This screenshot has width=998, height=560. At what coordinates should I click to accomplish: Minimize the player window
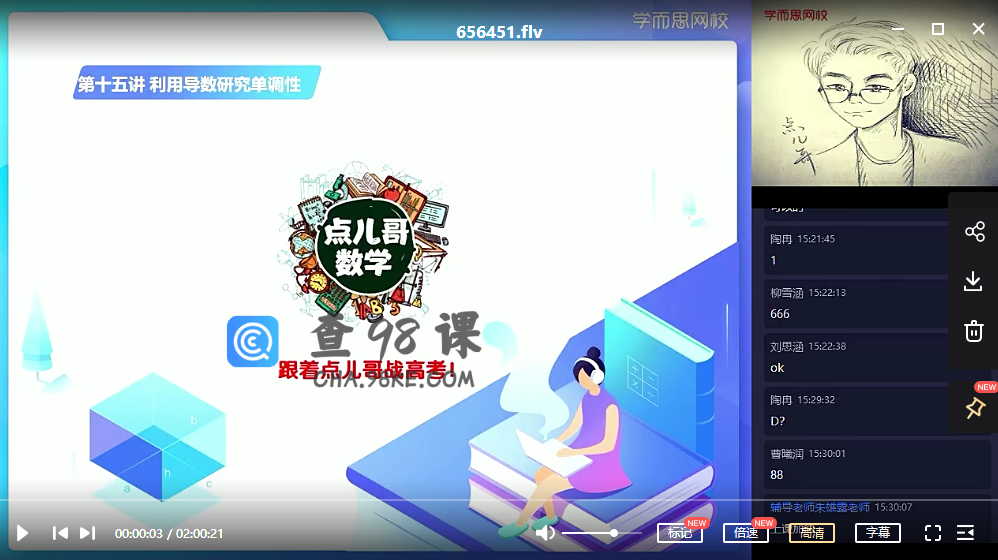(x=897, y=29)
